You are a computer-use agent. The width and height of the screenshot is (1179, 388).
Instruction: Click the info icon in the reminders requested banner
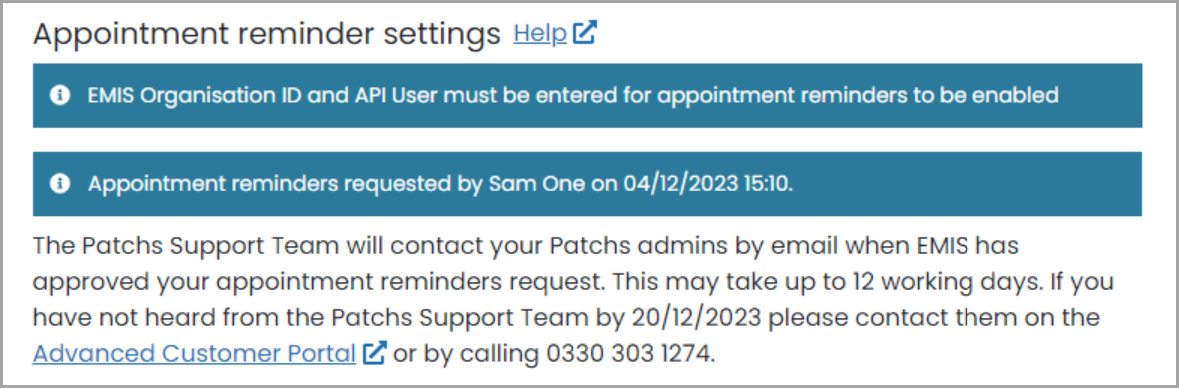pos(59,183)
